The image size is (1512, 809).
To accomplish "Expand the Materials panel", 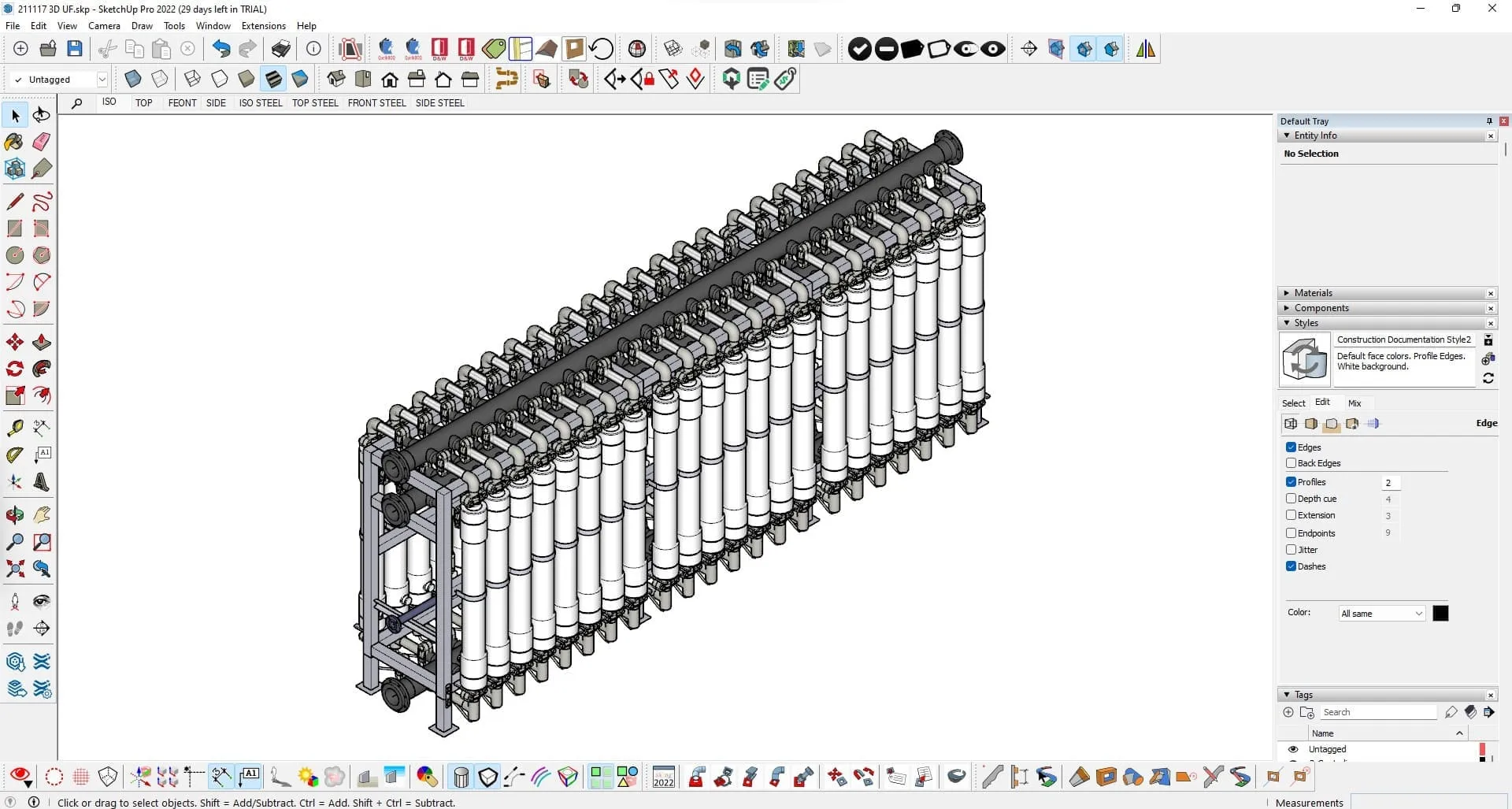I will coord(1287,293).
